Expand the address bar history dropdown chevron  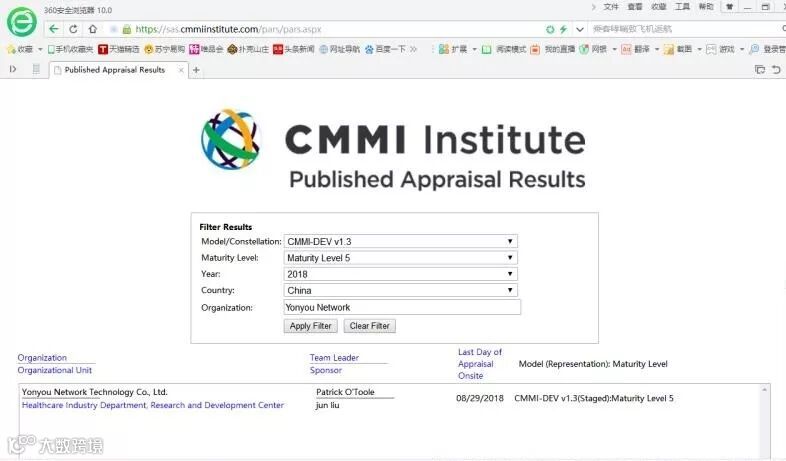580,30
